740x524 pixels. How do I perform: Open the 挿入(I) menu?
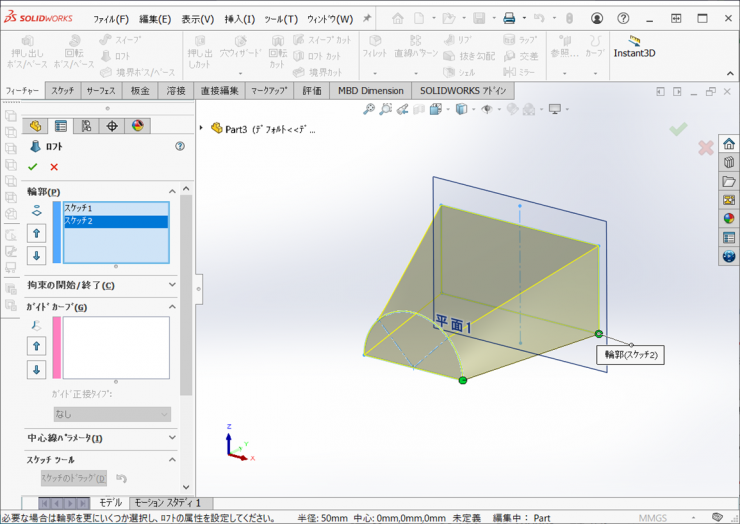239,19
